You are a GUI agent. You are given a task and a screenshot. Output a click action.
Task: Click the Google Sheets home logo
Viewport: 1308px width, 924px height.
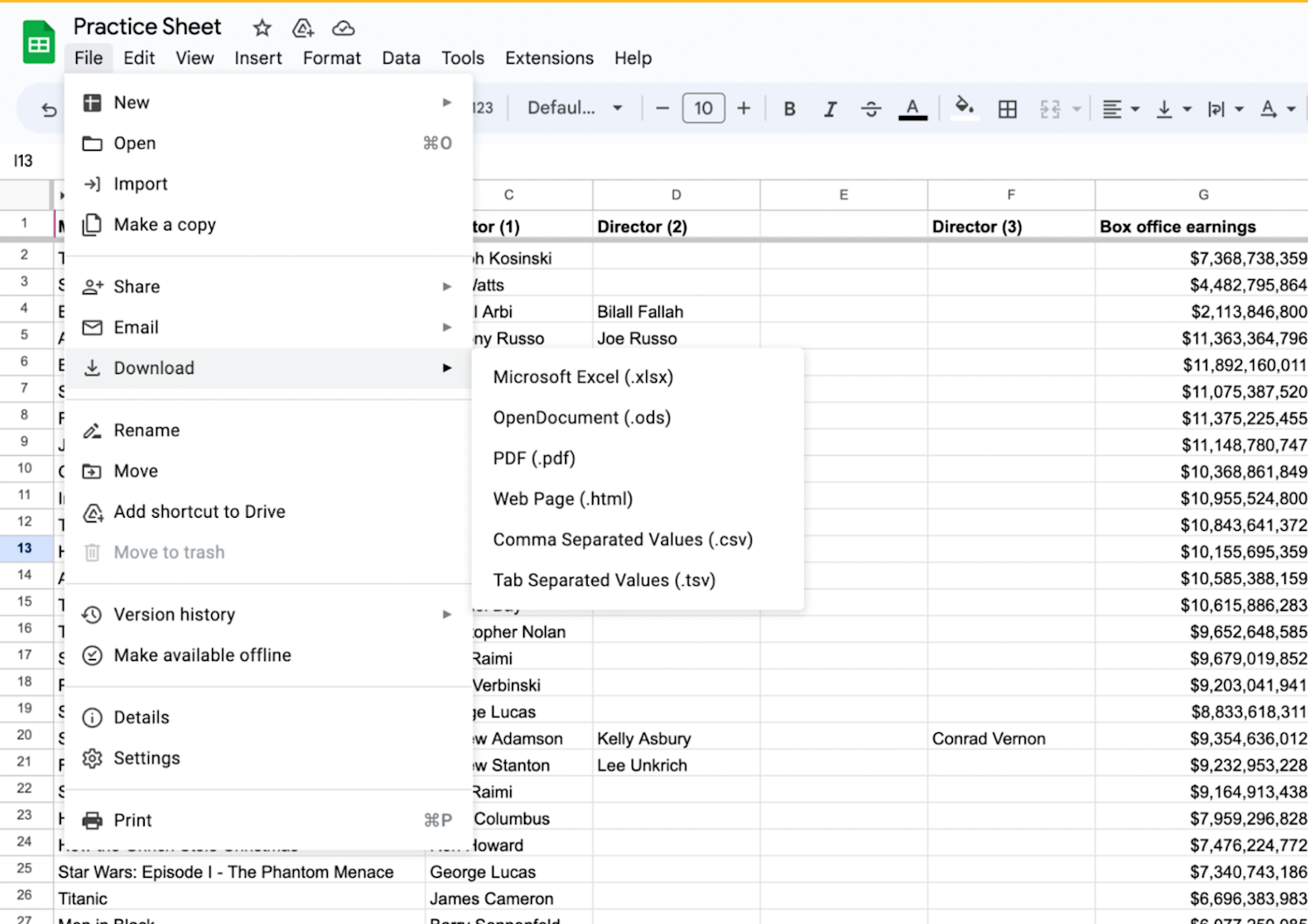38,42
